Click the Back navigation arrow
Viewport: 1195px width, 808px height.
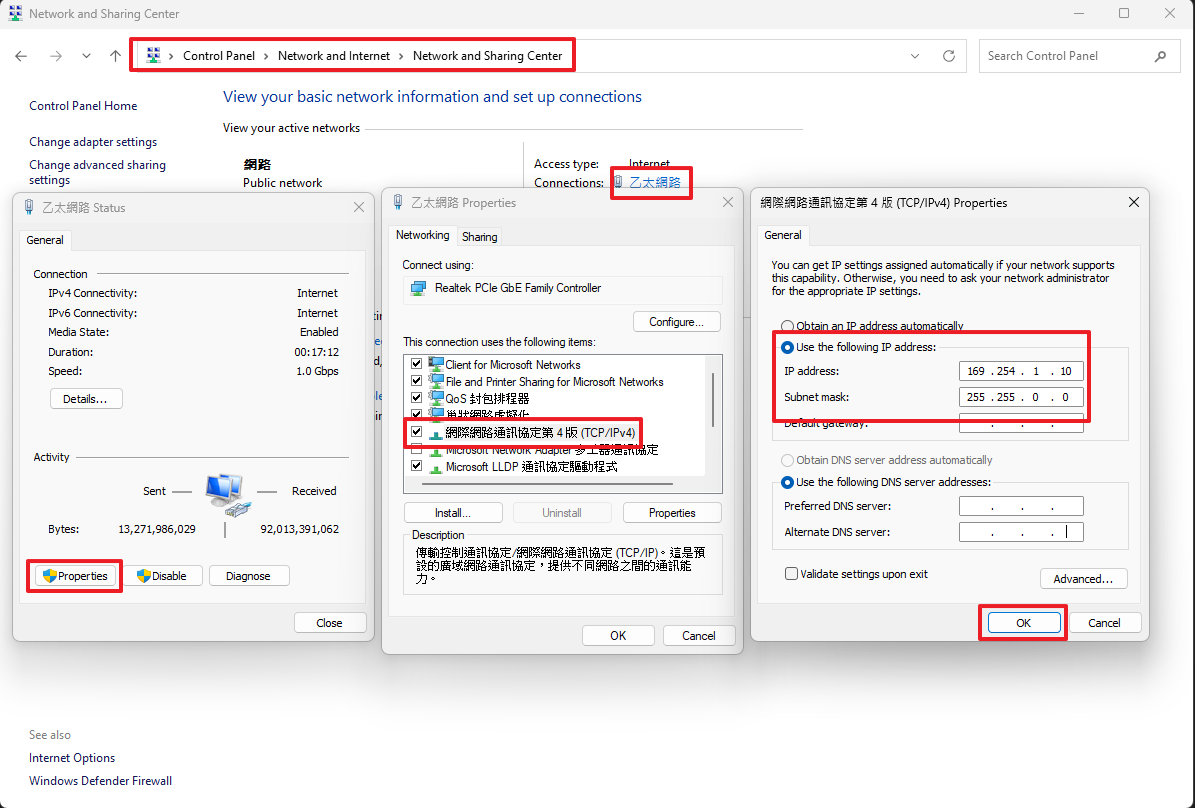point(21,56)
